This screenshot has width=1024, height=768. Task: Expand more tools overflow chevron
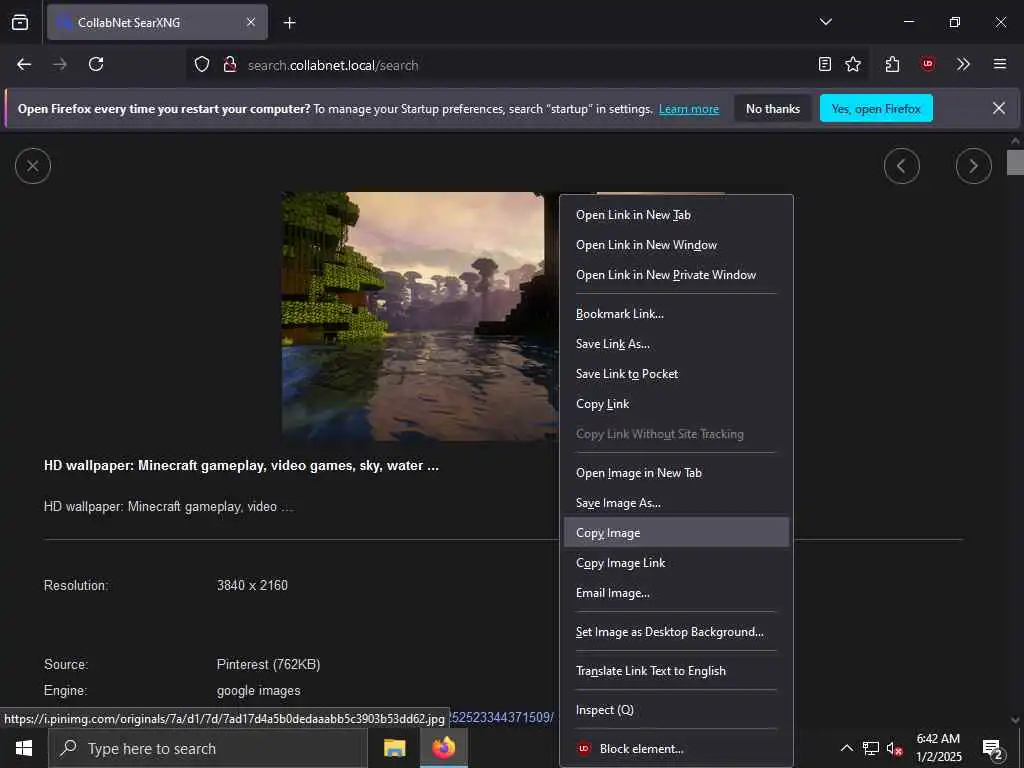pos(963,64)
